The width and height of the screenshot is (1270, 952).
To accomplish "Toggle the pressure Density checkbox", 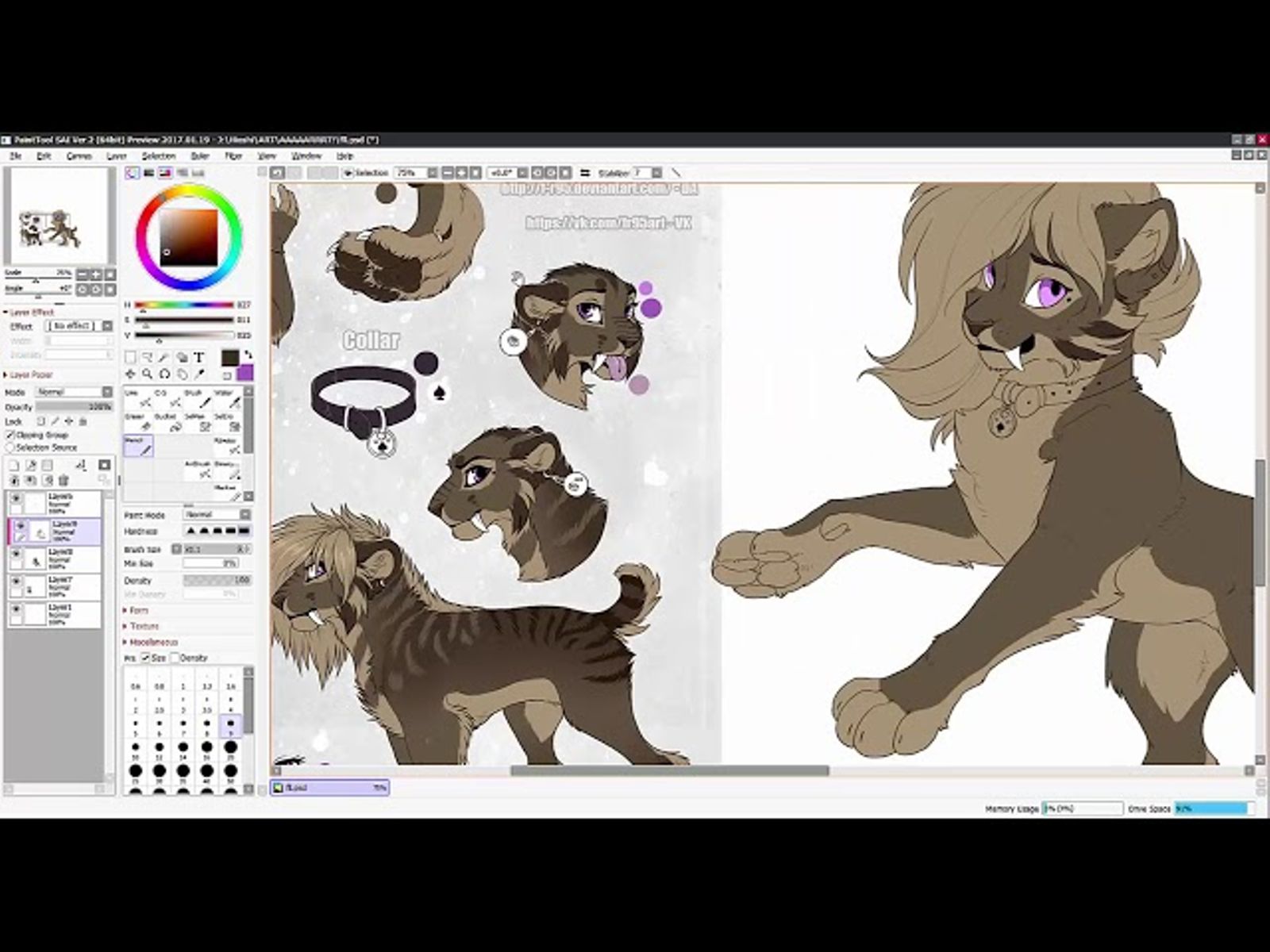I will tap(175, 658).
